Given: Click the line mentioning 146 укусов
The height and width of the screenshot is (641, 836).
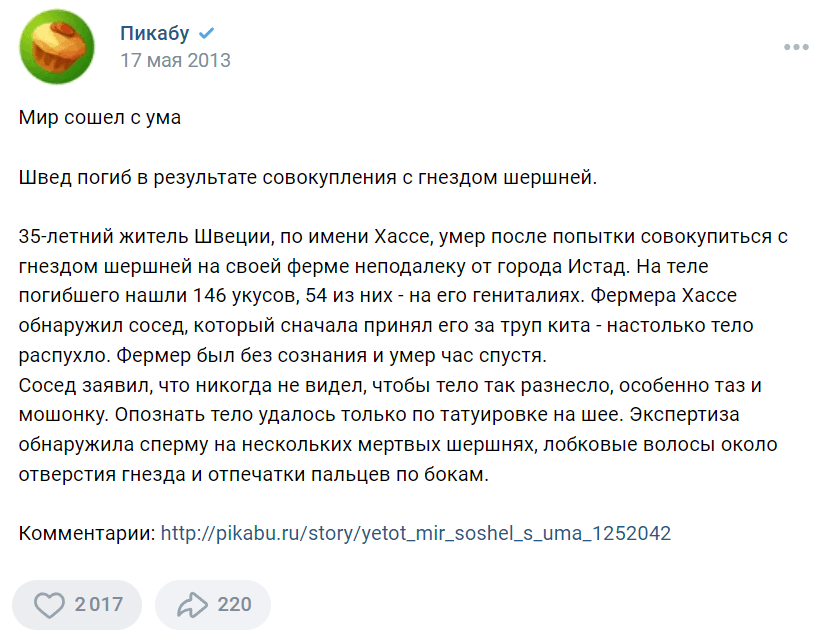Looking at the screenshot, I should click(377, 295).
